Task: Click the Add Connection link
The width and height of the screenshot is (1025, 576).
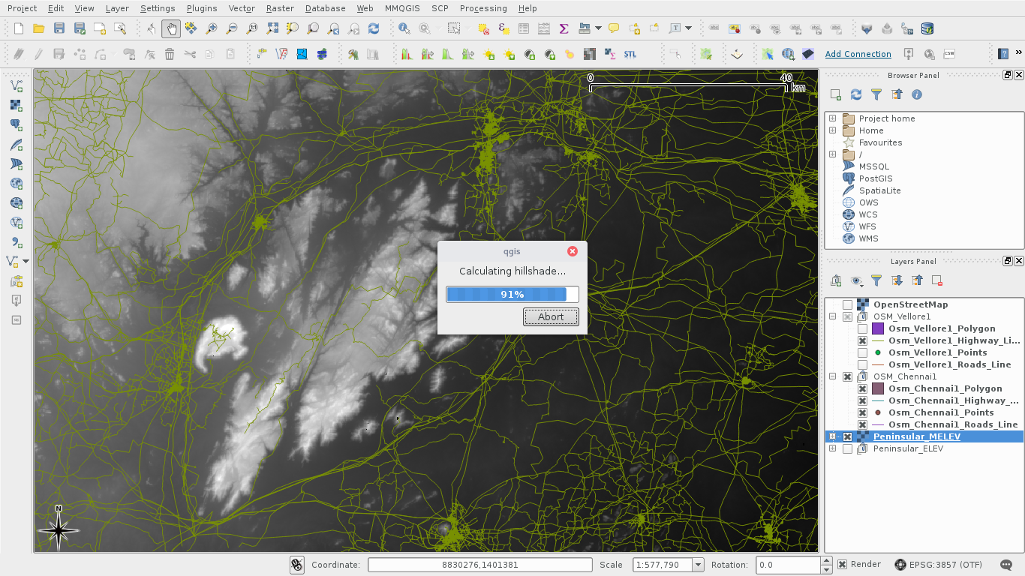Action: [x=858, y=54]
